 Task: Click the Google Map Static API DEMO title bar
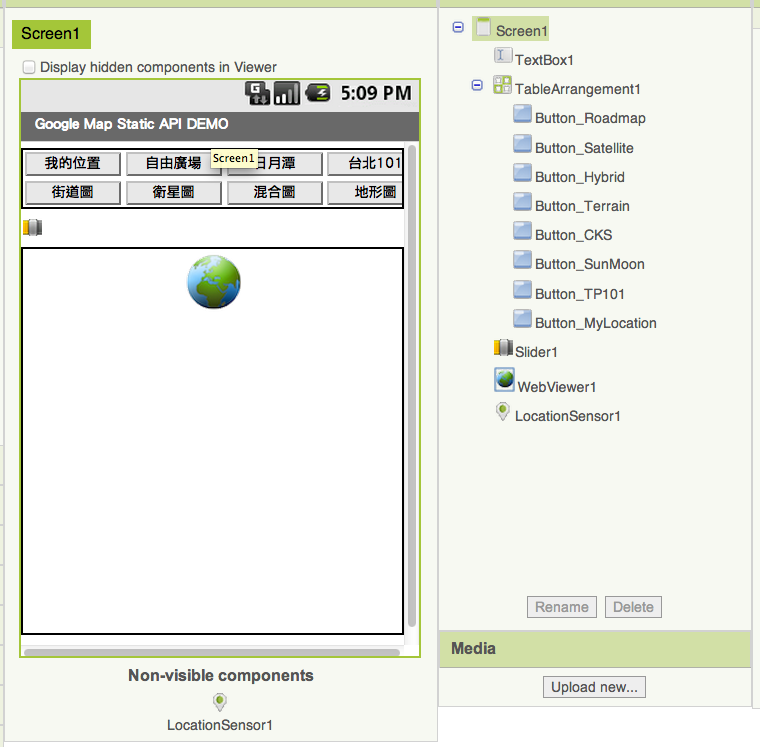click(220, 127)
